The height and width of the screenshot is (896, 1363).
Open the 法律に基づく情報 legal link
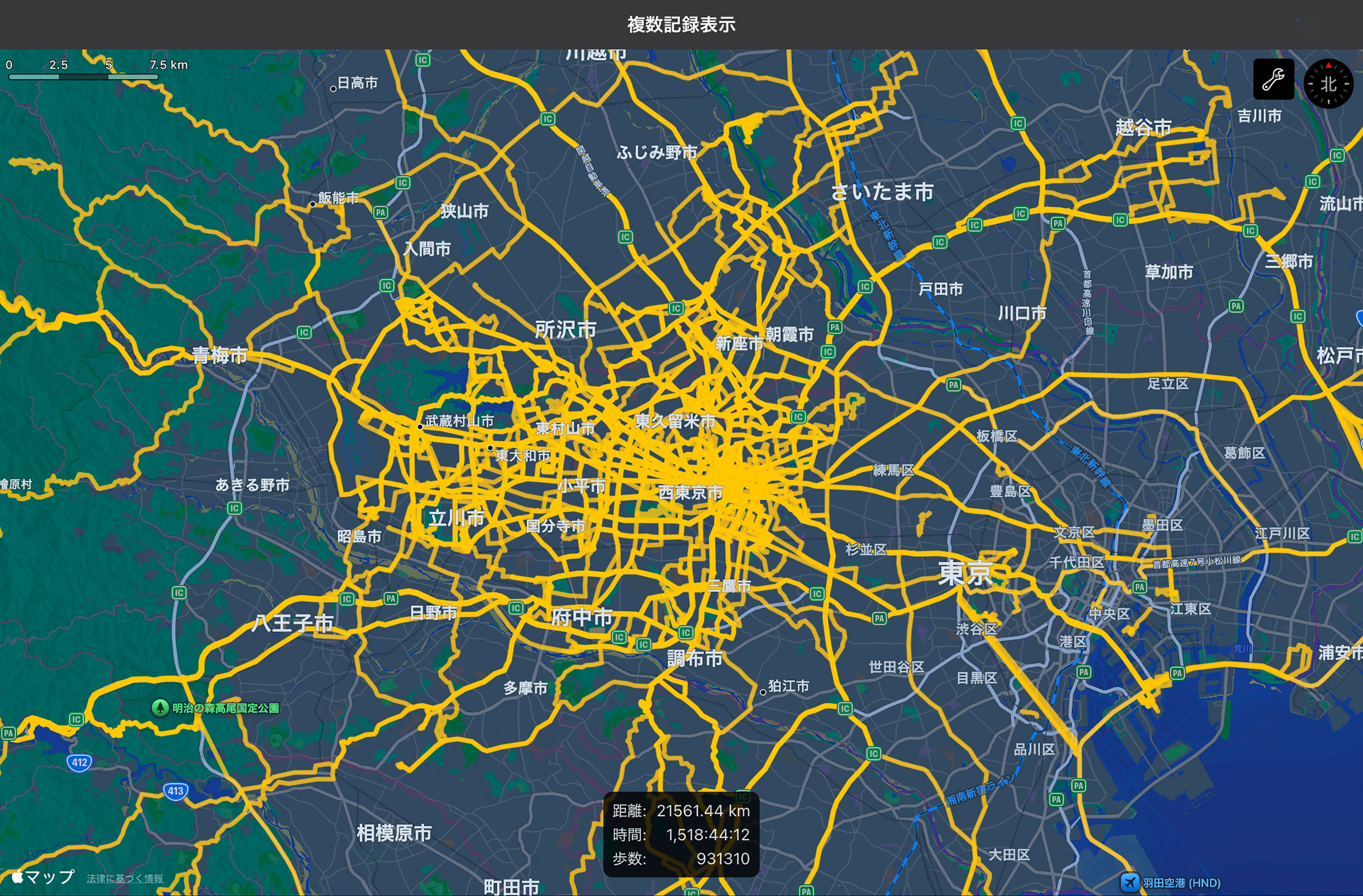click(x=125, y=878)
